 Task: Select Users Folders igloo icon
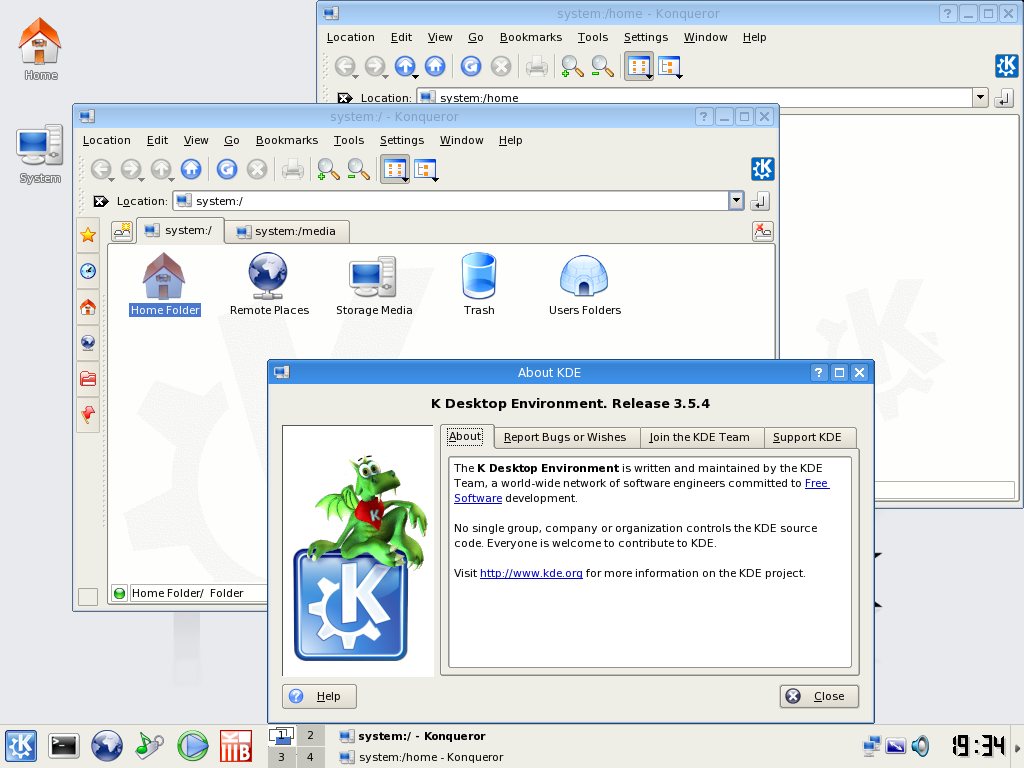point(584,284)
